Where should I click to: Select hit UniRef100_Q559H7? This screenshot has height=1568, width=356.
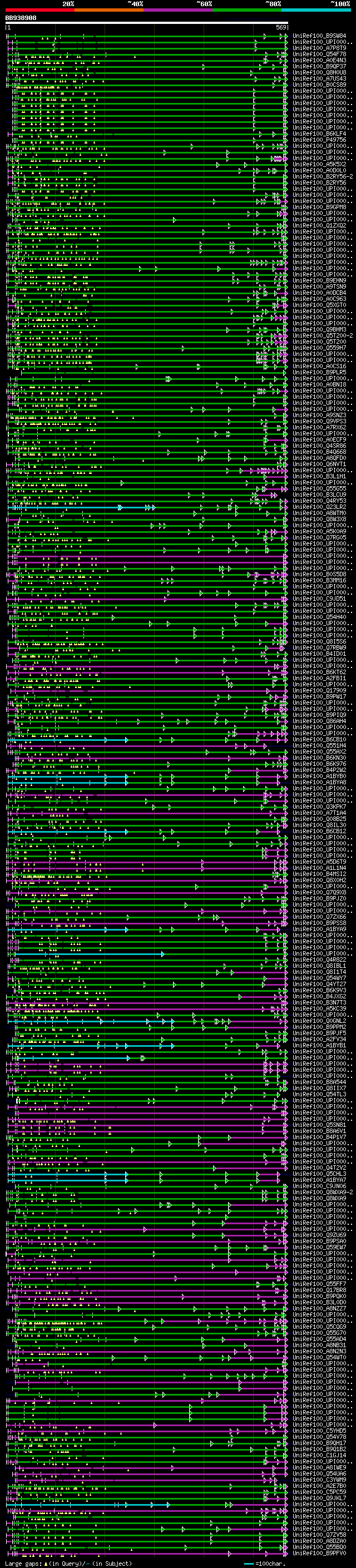(x=319, y=348)
